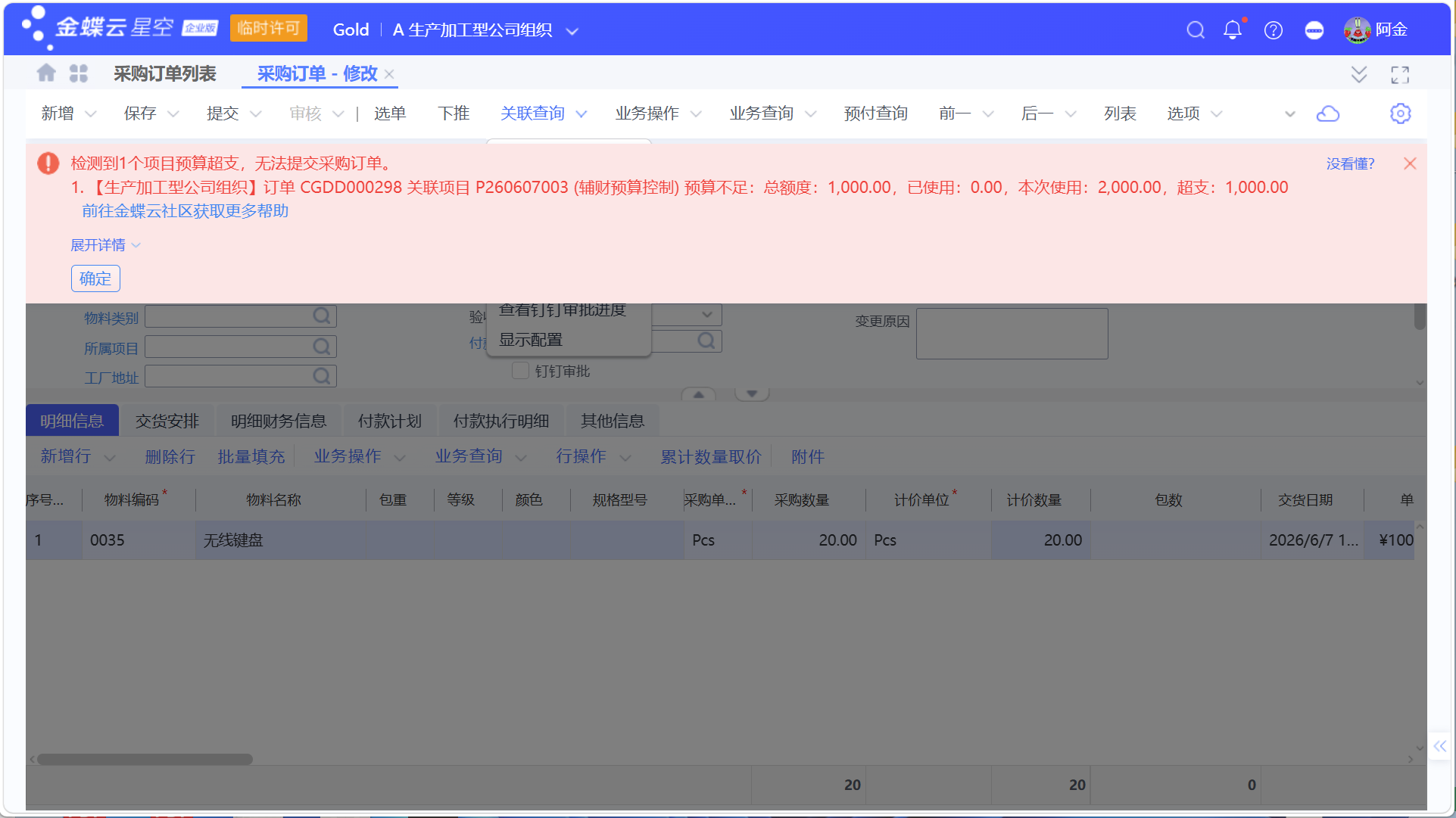Viewport: 1456px width, 818px height.
Task: Search 所属项目 lookup icon
Action: coord(322,347)
